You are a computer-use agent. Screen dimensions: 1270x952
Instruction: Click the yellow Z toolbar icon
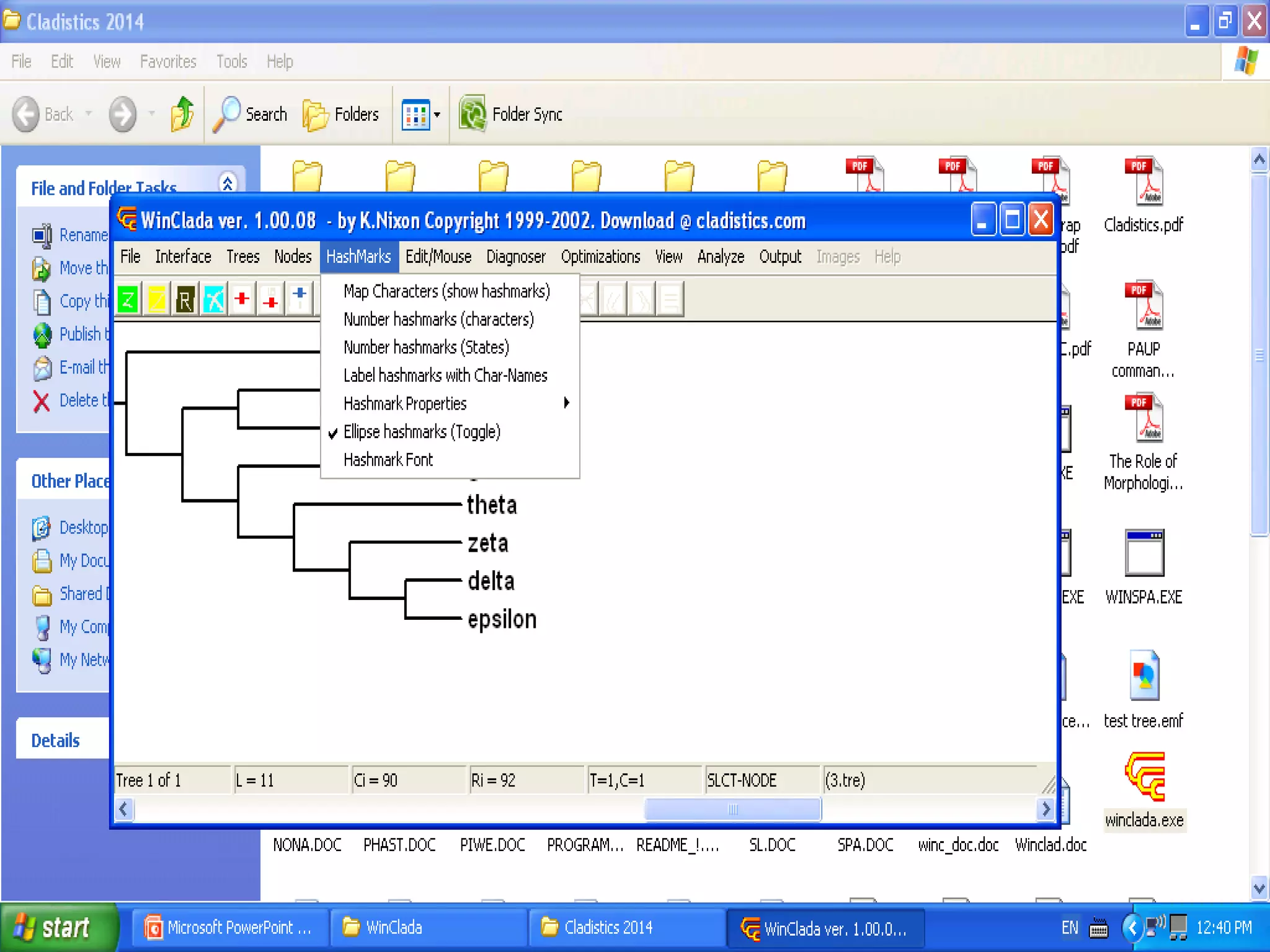point(156,300)
